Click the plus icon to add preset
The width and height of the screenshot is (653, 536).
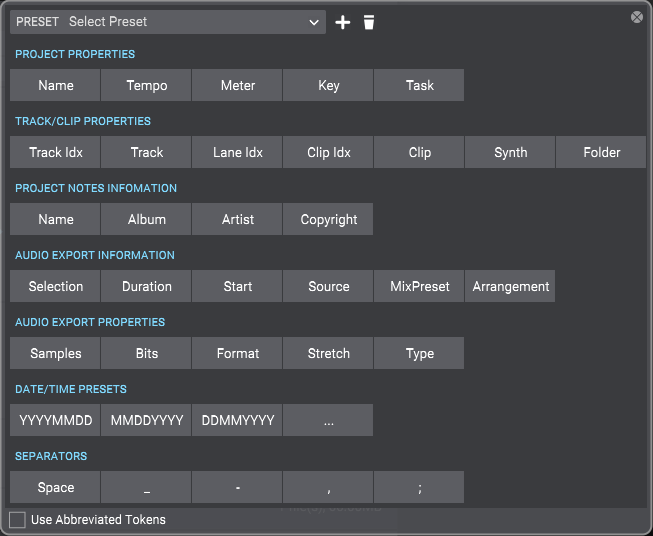[343, 22]
